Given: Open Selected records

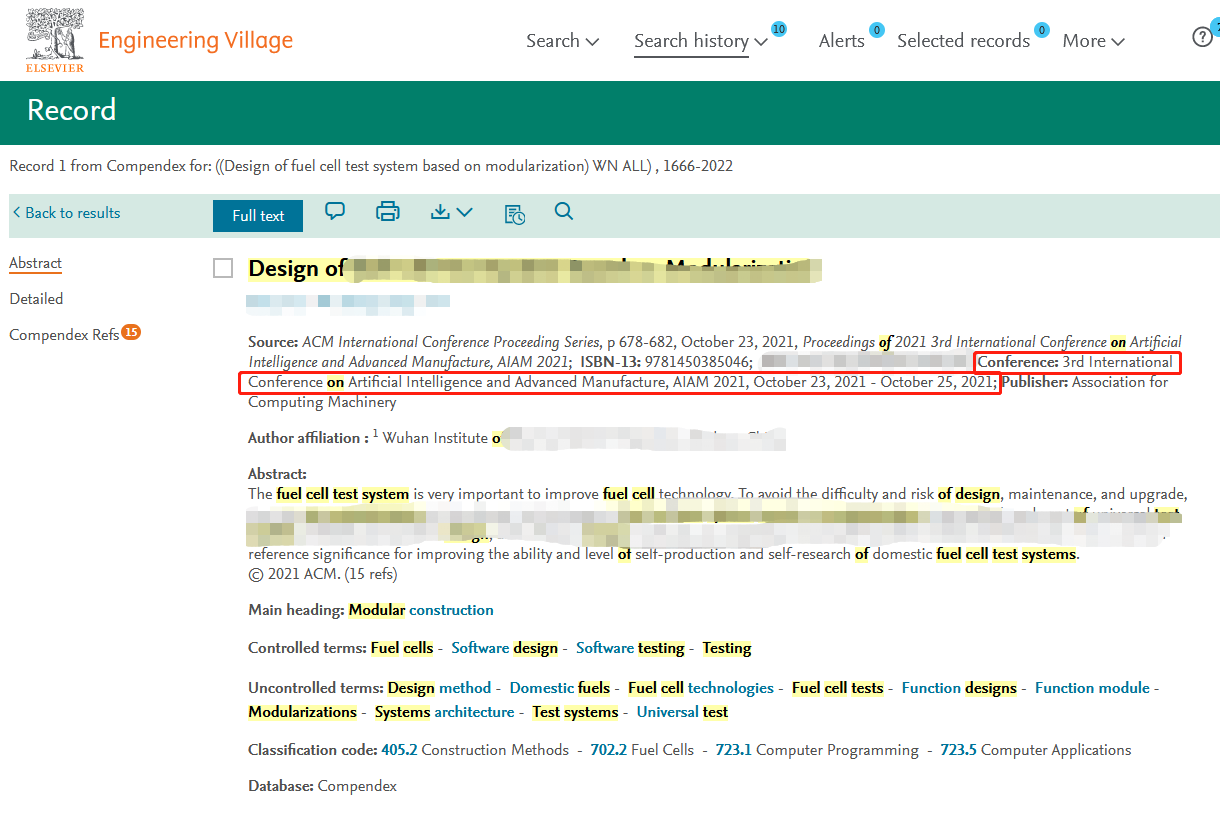Looking at the screenshot, I should pos(963,40).
